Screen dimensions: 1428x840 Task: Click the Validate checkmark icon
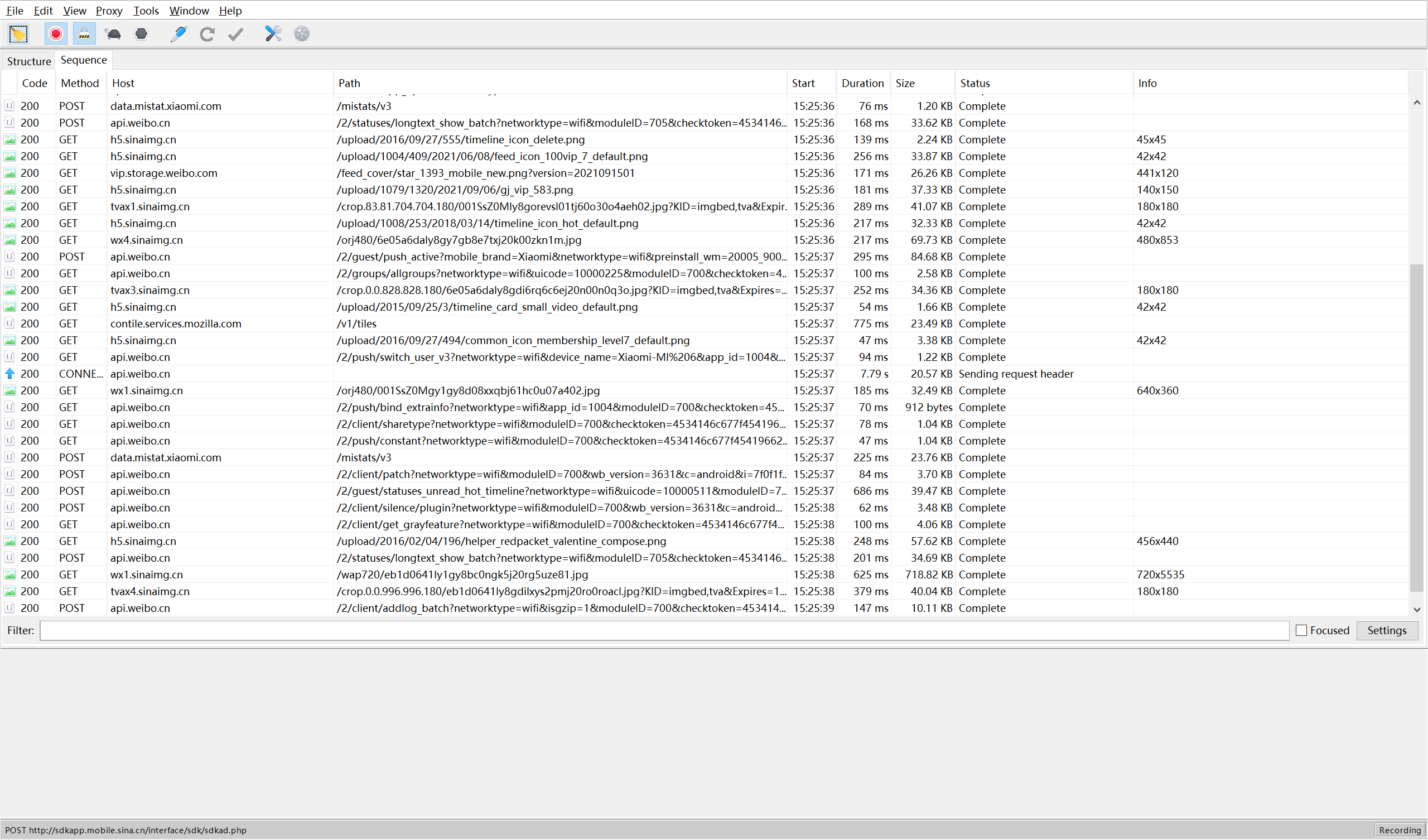[x=236, y=34]
